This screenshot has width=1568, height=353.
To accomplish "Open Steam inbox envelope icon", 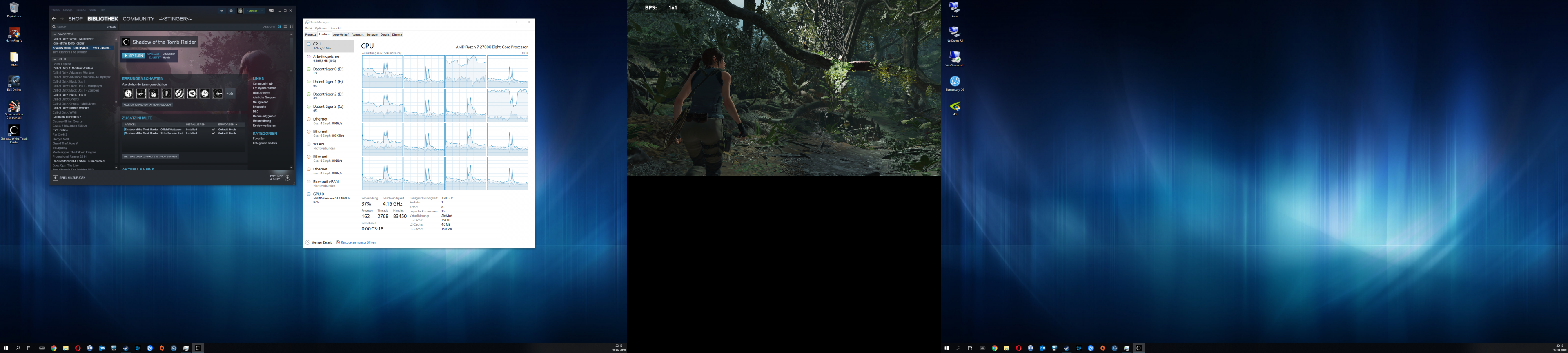I will tap(231, 11).
